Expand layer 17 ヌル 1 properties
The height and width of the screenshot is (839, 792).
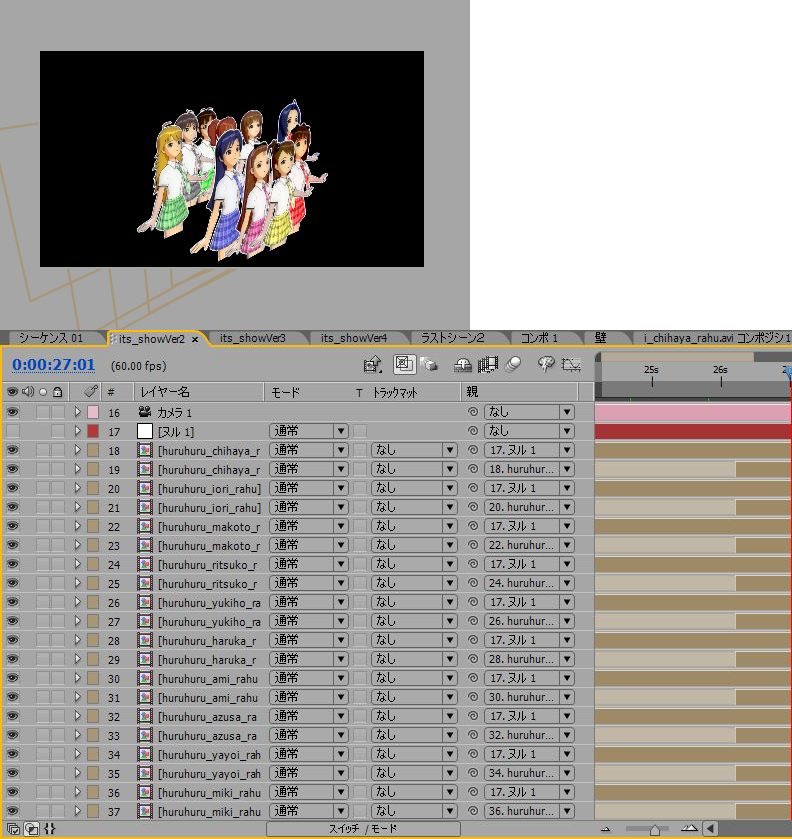[78, 431]
